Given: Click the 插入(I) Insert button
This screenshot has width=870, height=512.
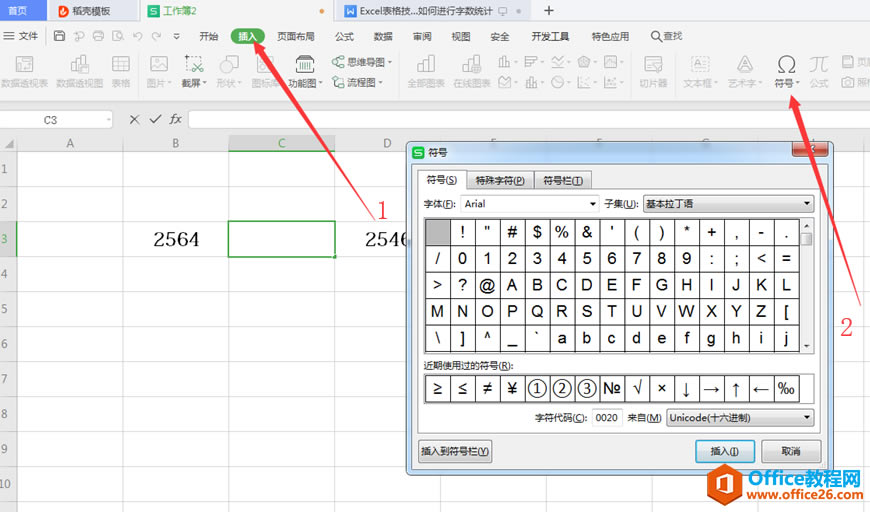Looking at the screenshot, I should coord(725,452).
